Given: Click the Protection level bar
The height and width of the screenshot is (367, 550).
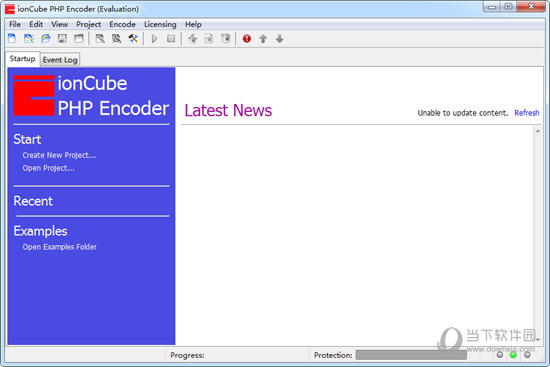Looking at the screenshot, I should click(411, 355).
